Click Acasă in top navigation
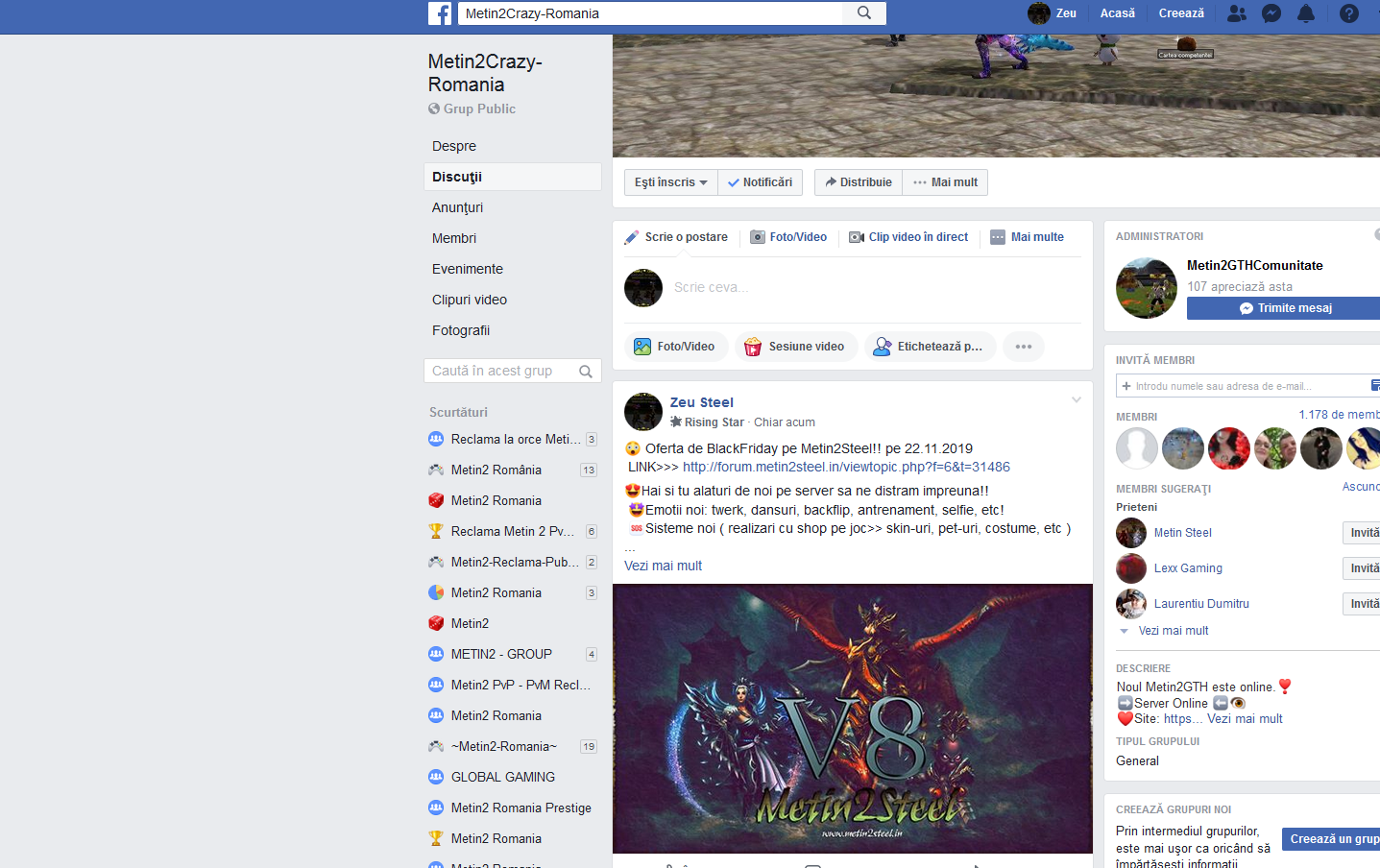The image size is (1380, 868). pos(1117,13)
